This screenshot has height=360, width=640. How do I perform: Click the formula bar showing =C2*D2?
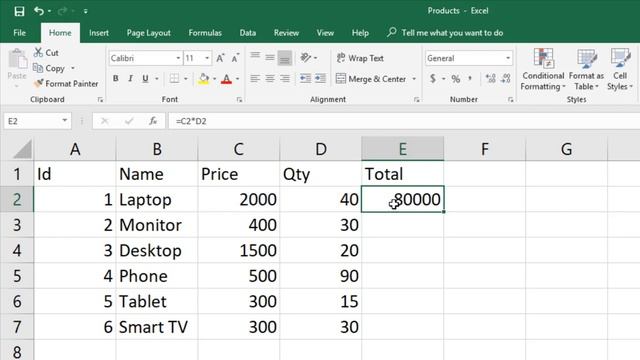pyautogui.click(x=404, y=121)
